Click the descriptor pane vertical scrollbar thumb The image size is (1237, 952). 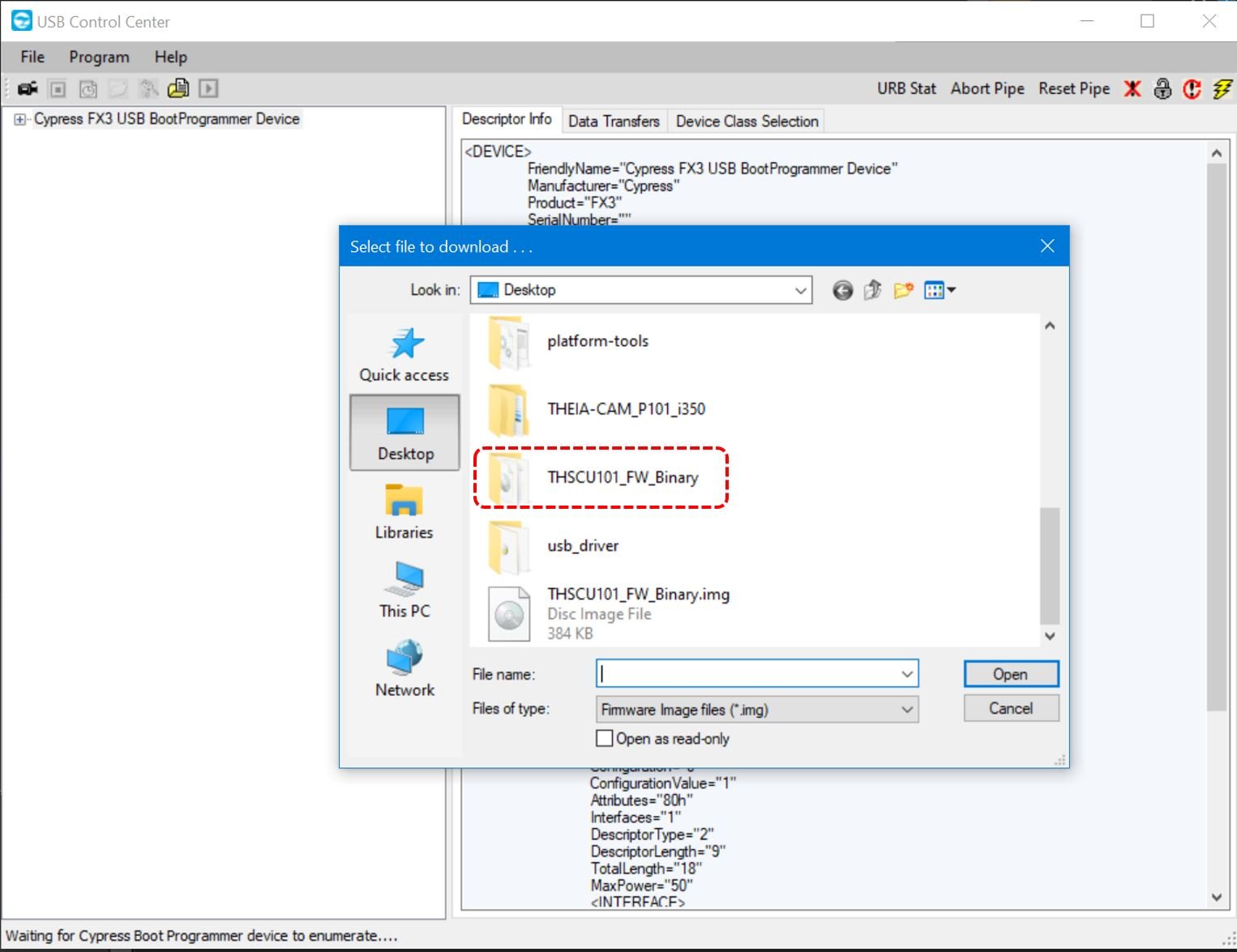point(1216,438)
